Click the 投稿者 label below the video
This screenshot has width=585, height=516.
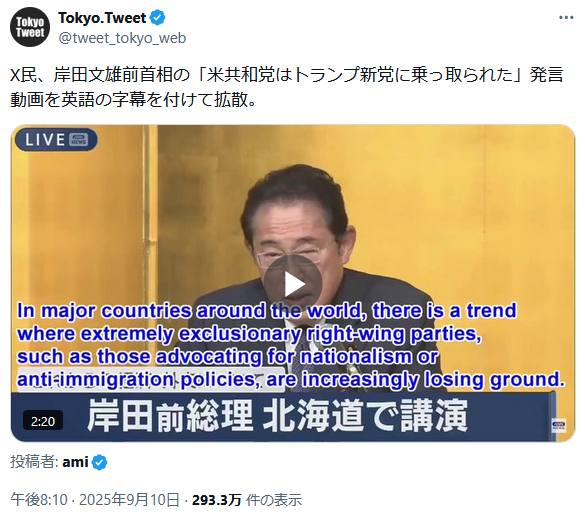(x=34, y=462)
